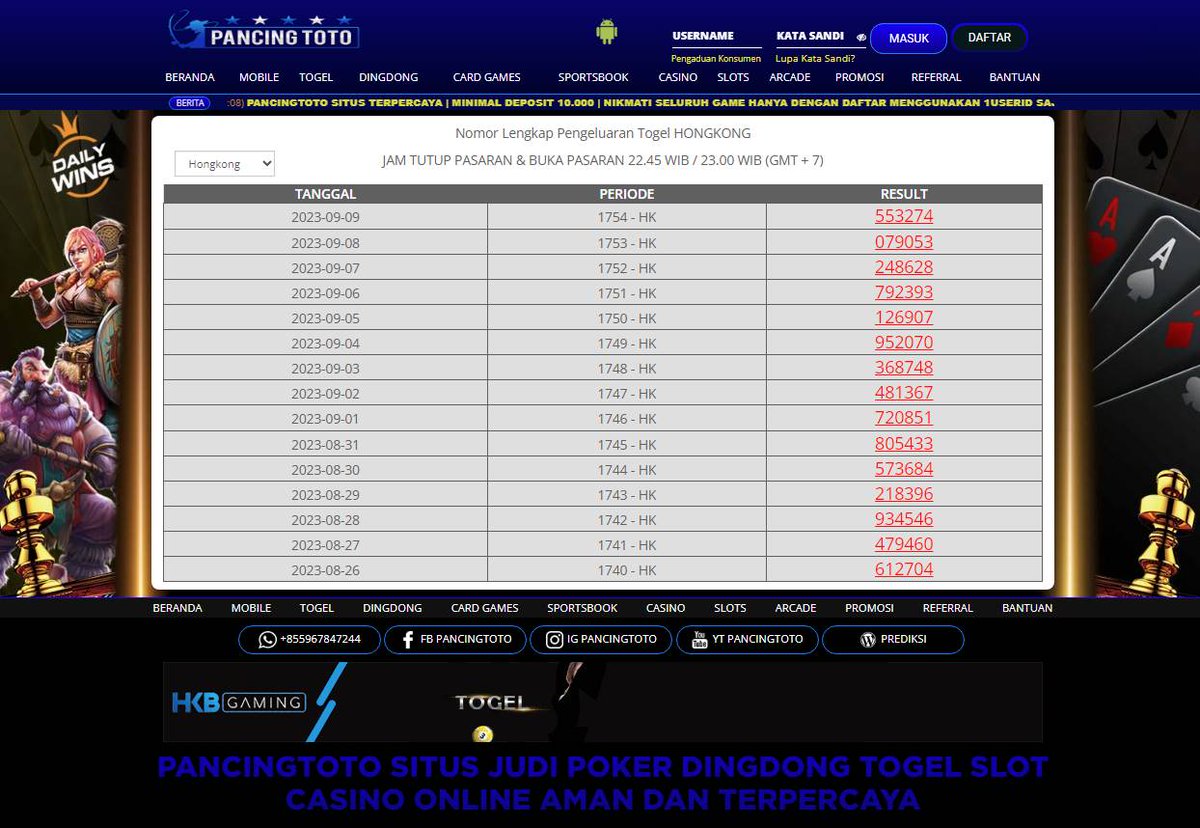Open result 792393 for period 1751

coord(904,292)
